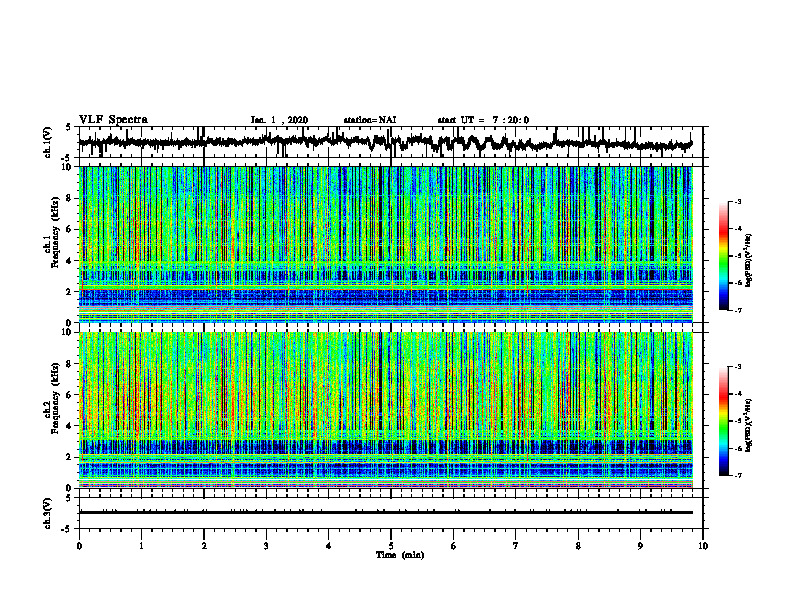This screenshot has height=612, width=792.
Task: Select the "Jan. 1, 2020" date text
Action: pos(279,120)
